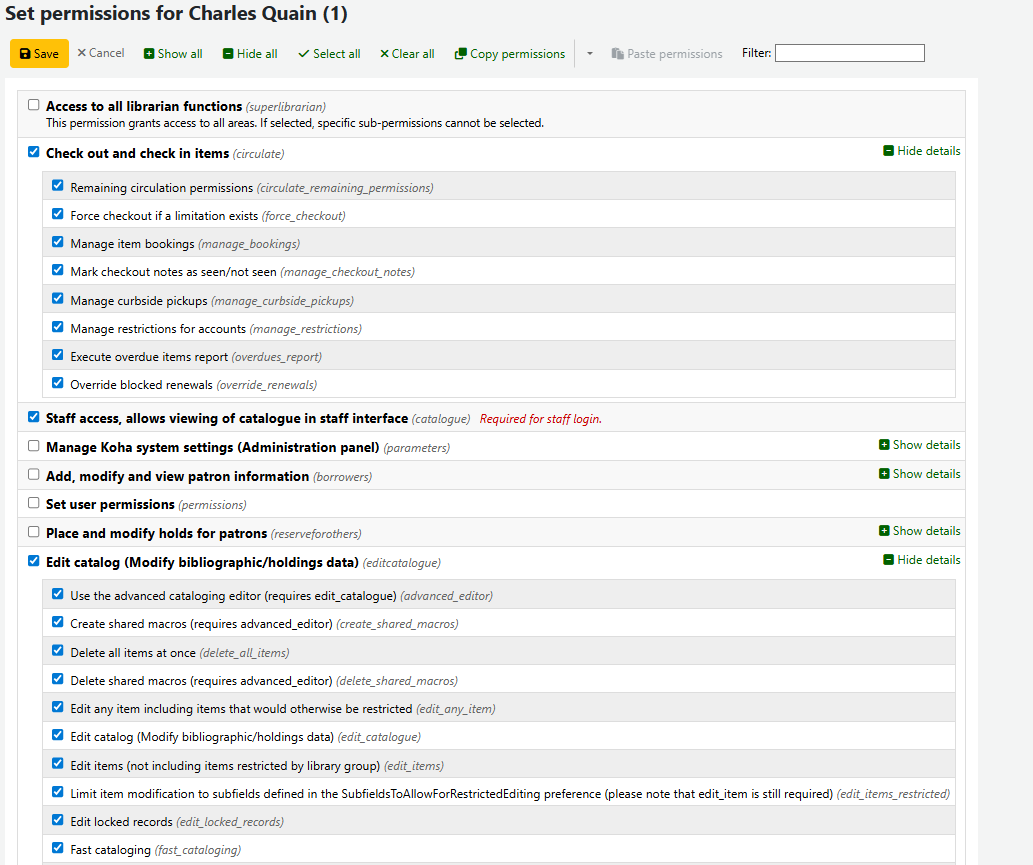This screenshot has width=1033, height=865.
Task: Check the Set user permissions checkbox
Action: pyautogui.click(x=34, y=503)
